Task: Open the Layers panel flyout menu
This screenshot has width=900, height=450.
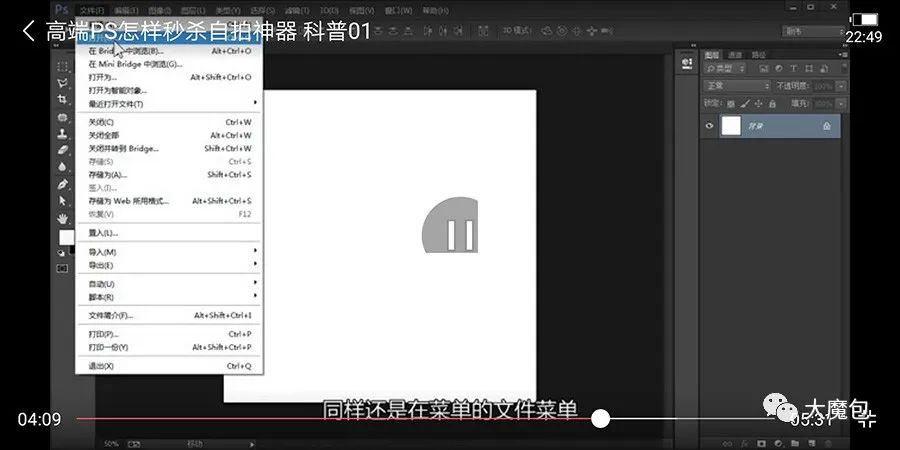Action: coord(843,55)
